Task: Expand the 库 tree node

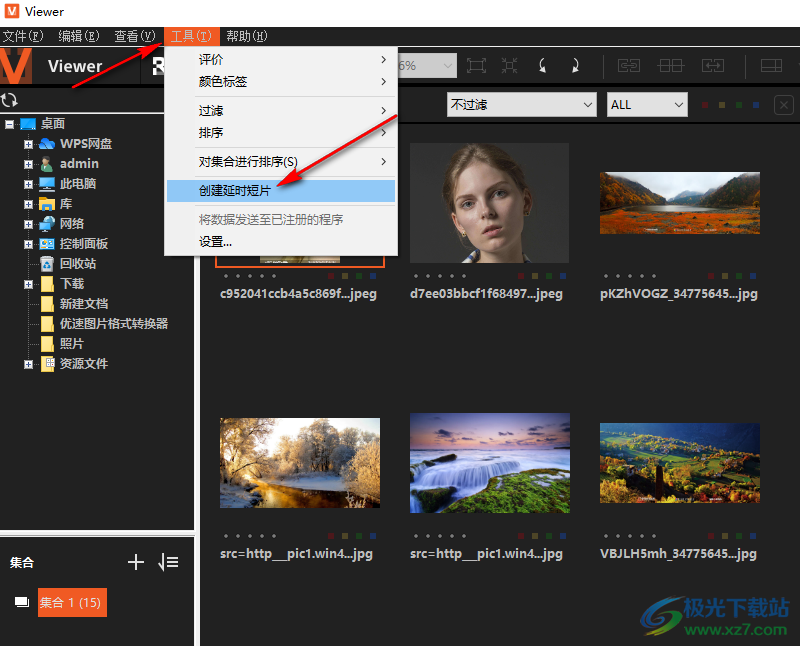Action: point(29,204)
